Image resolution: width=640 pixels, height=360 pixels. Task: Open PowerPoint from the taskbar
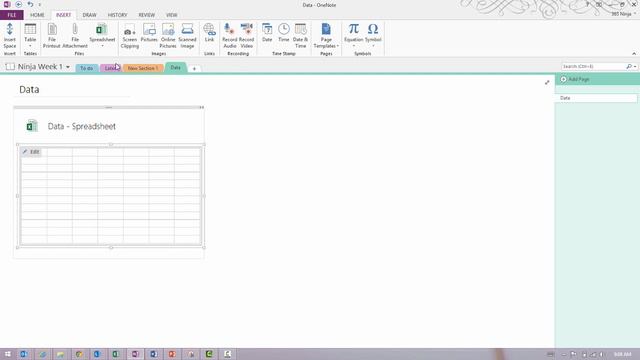172,354
